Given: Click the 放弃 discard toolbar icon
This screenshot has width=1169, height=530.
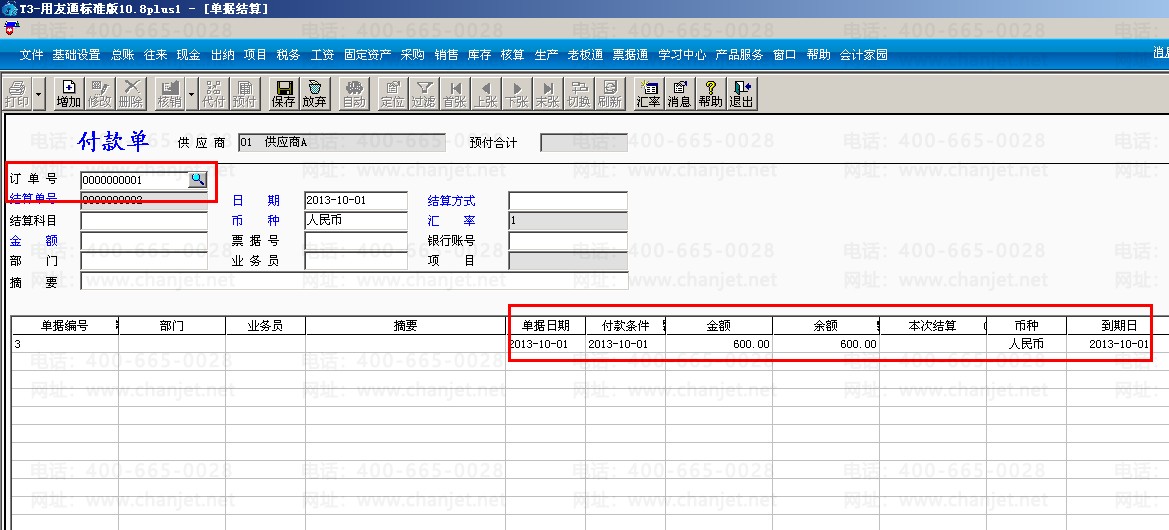Looking at the screenshot, I should point(315,94).
